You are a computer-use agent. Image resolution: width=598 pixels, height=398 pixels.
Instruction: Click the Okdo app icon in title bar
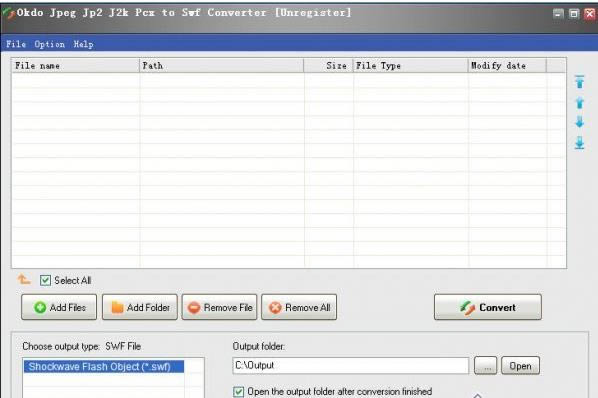[8, 13]
